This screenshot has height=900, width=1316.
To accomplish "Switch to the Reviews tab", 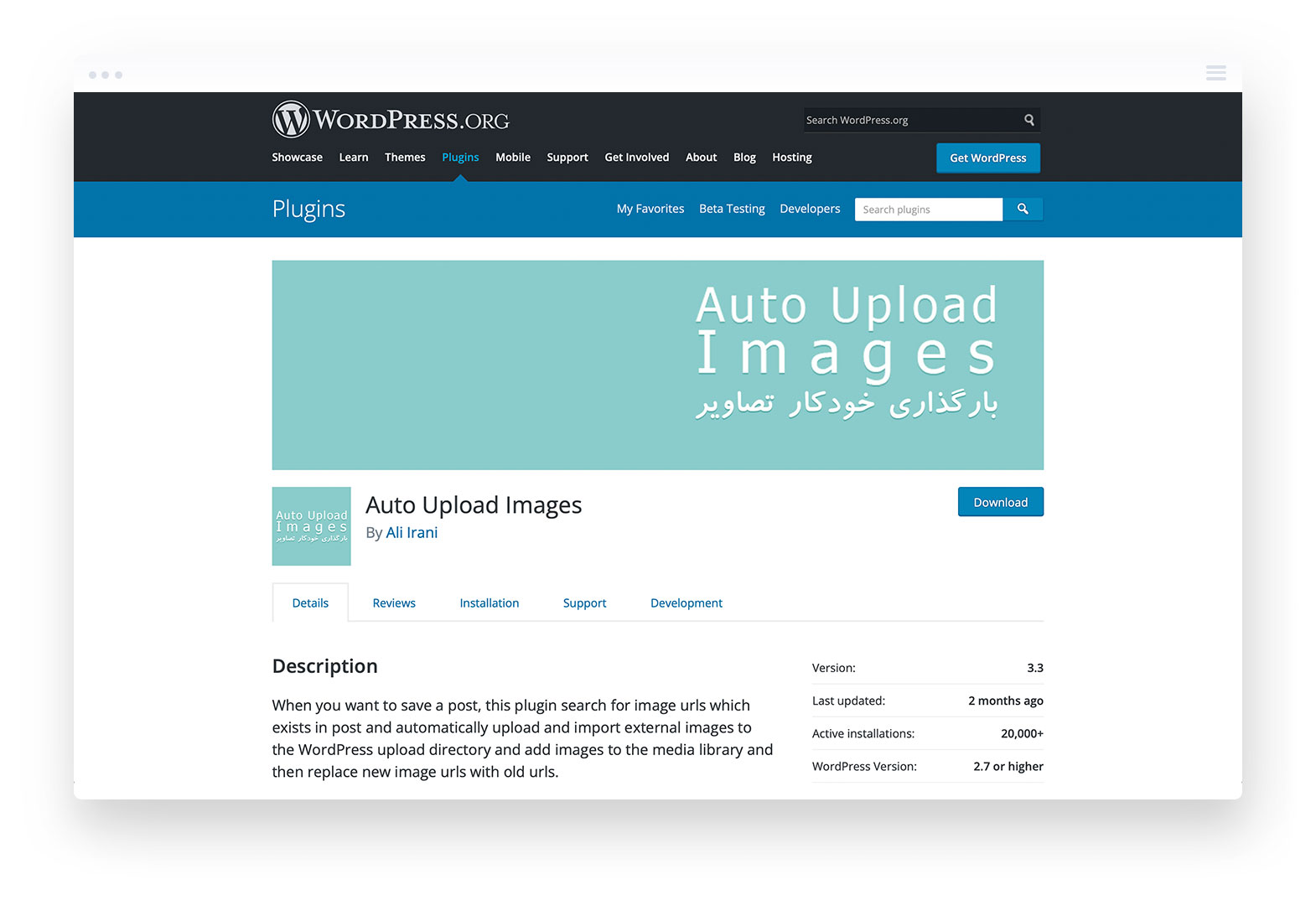I will click(x=394, y=603).
